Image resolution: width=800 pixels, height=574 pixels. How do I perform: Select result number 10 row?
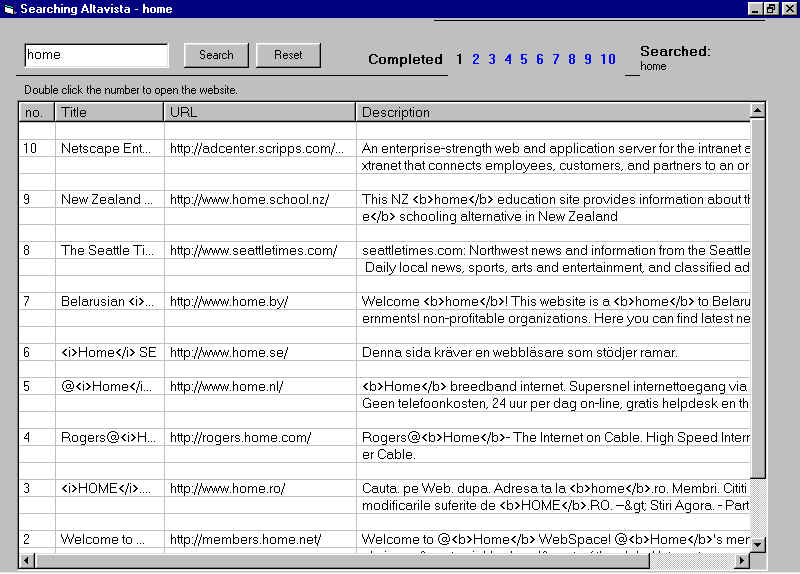(31, 148)
